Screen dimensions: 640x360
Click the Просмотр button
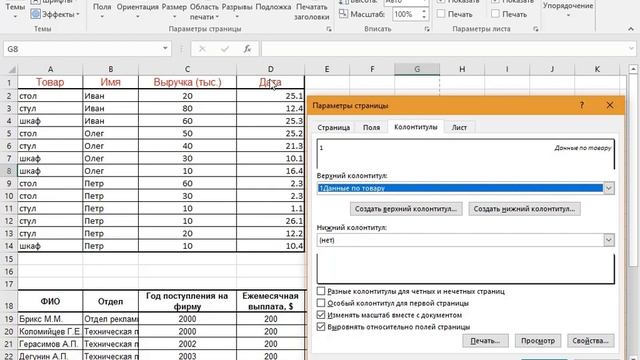538,340
